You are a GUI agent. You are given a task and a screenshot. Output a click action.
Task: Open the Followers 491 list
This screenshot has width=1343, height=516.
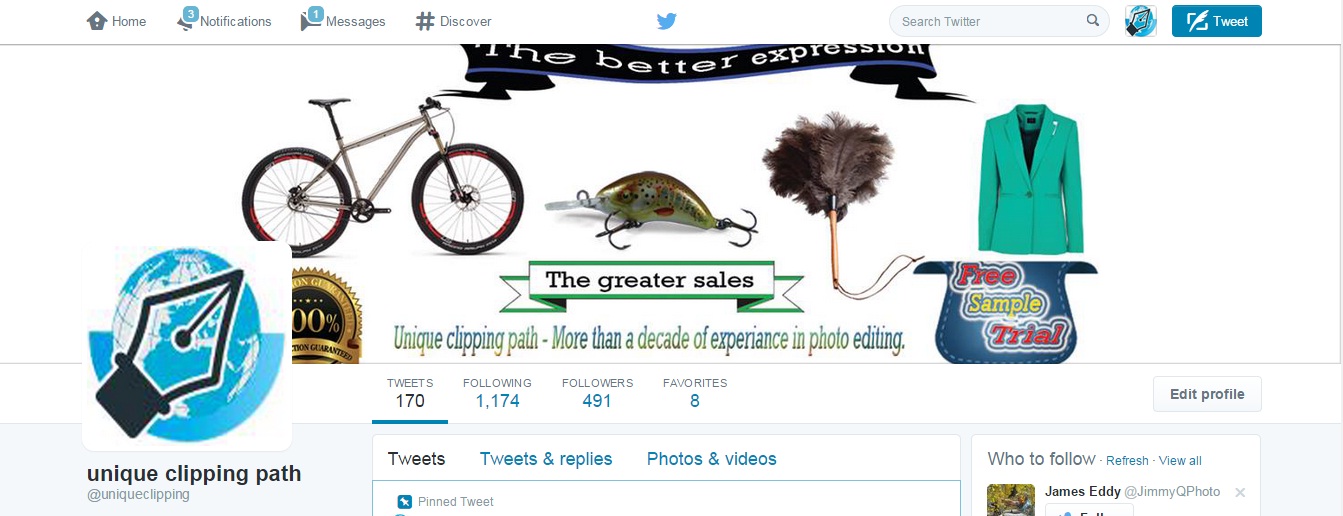[x=597, y=393]
